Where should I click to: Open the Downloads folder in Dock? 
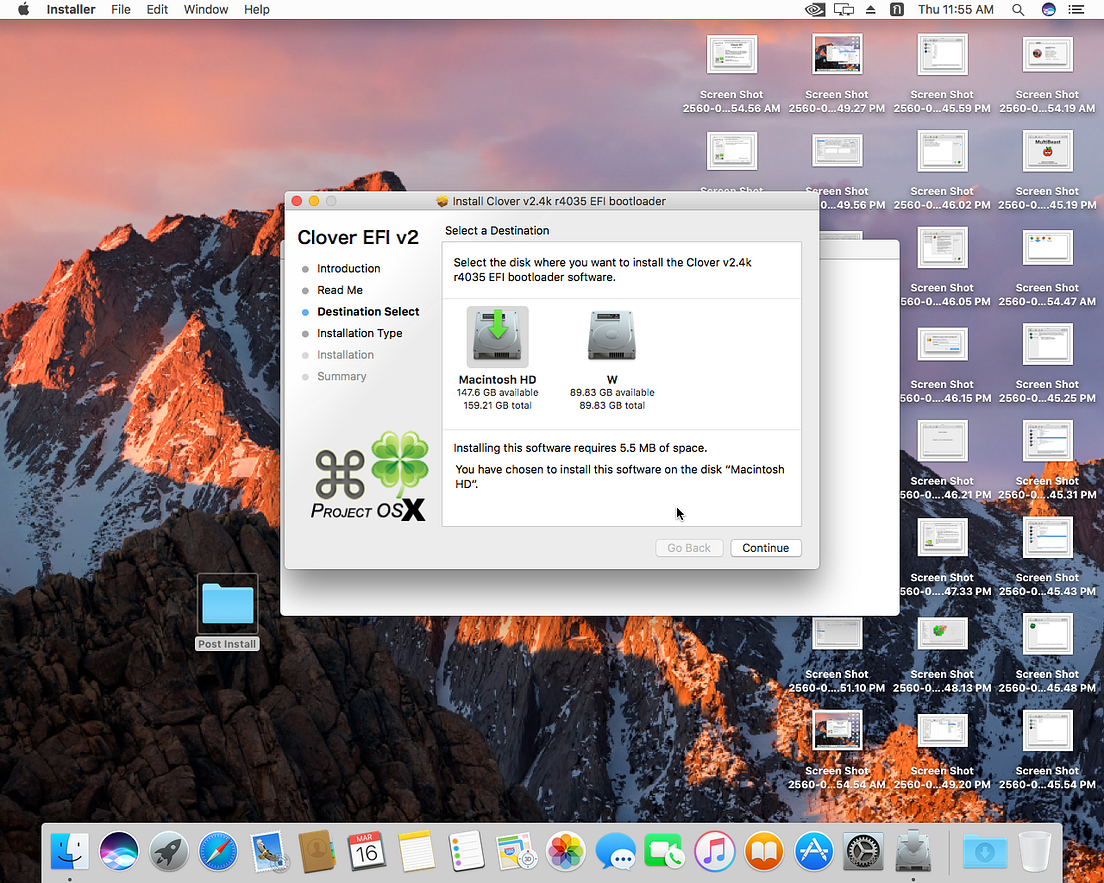click(984, 851)
